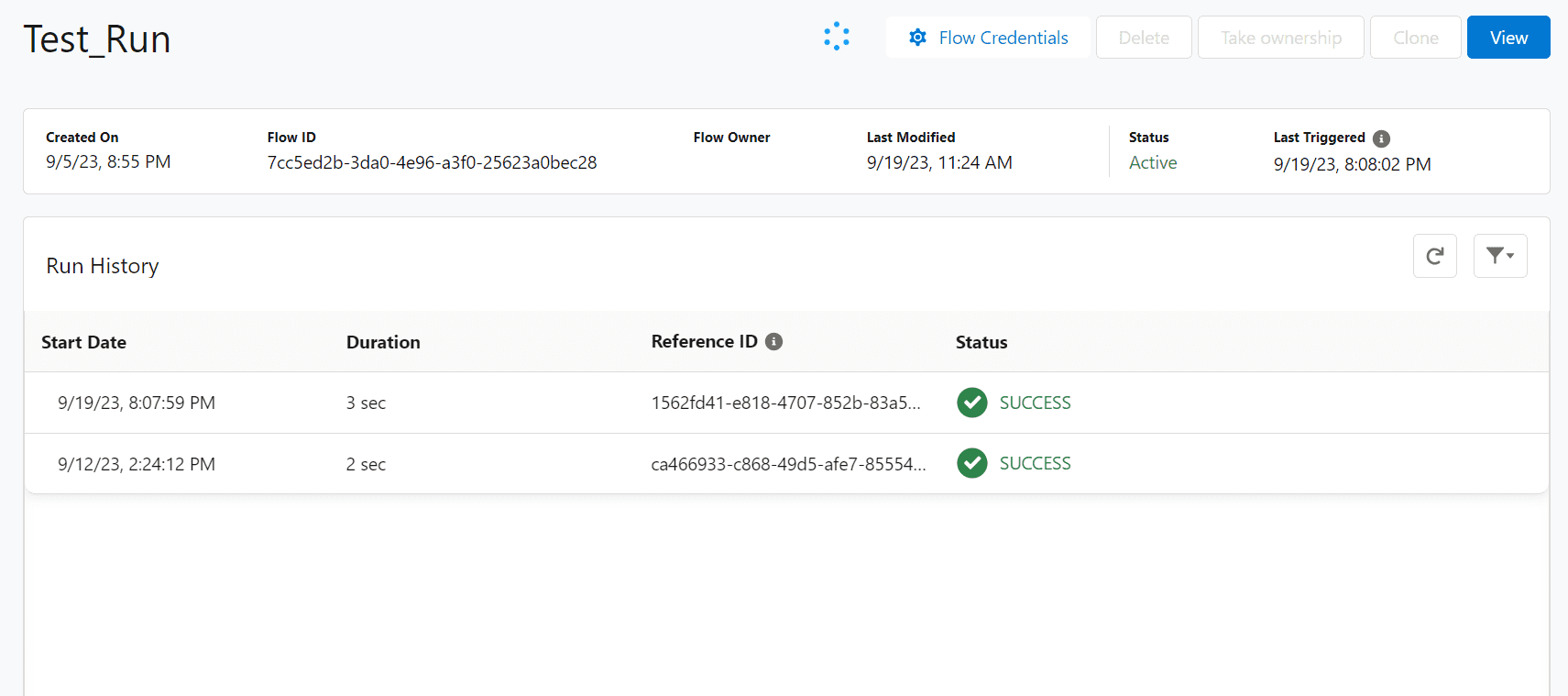Click the 3 sec duration cell
The width and height of the screenshot is (1568, 696).
pos(366,403)
